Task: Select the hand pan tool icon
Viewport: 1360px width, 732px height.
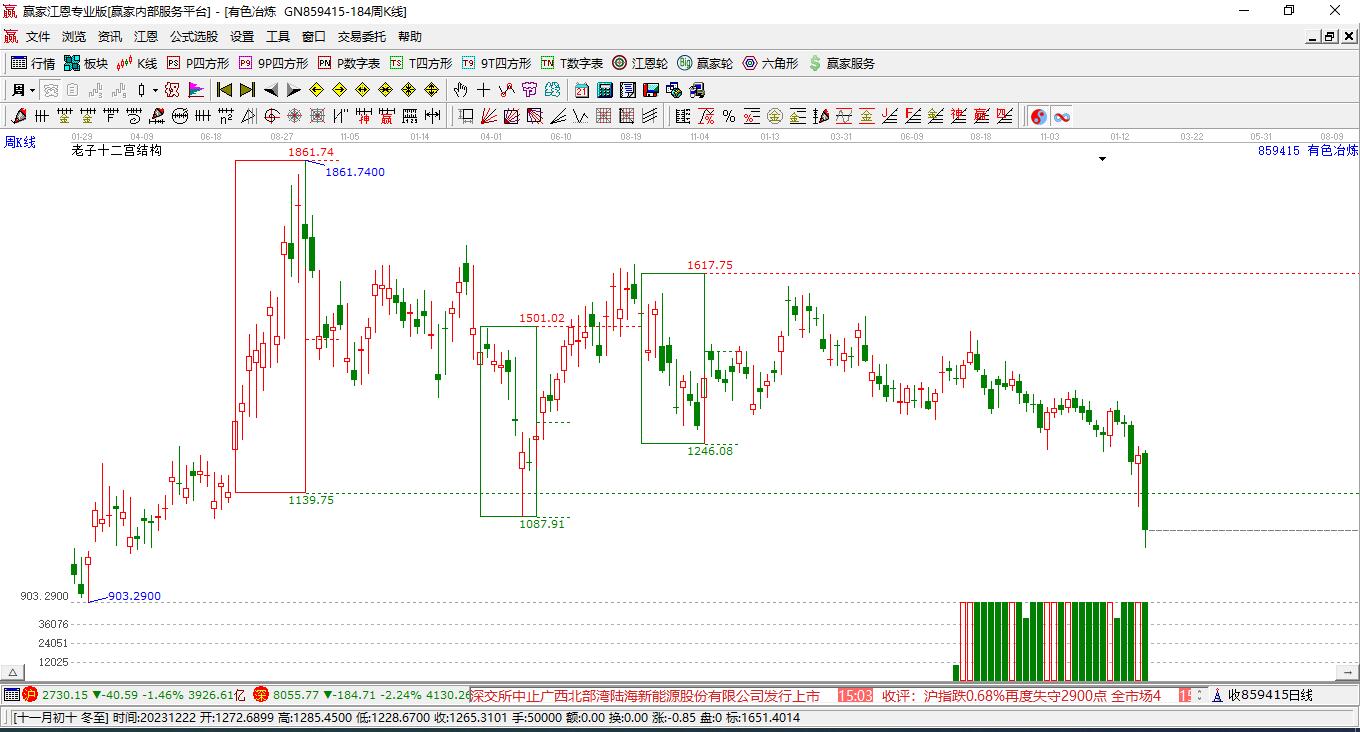Action: point(460,90)
